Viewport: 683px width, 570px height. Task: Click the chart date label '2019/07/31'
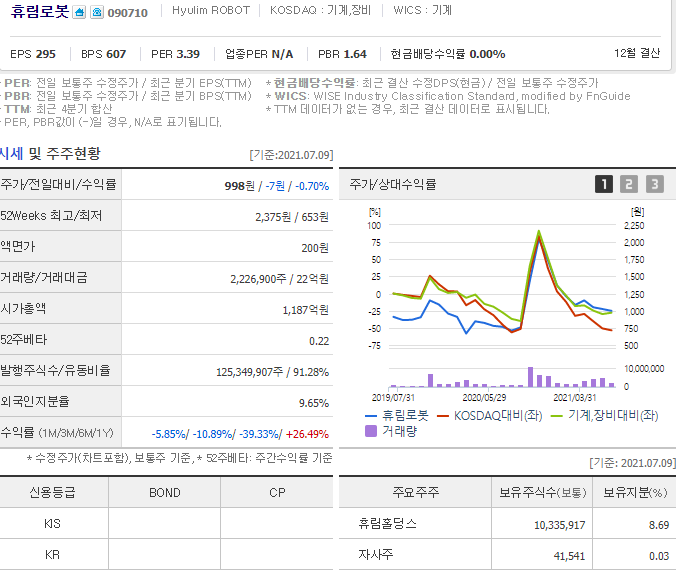point(393,398)
